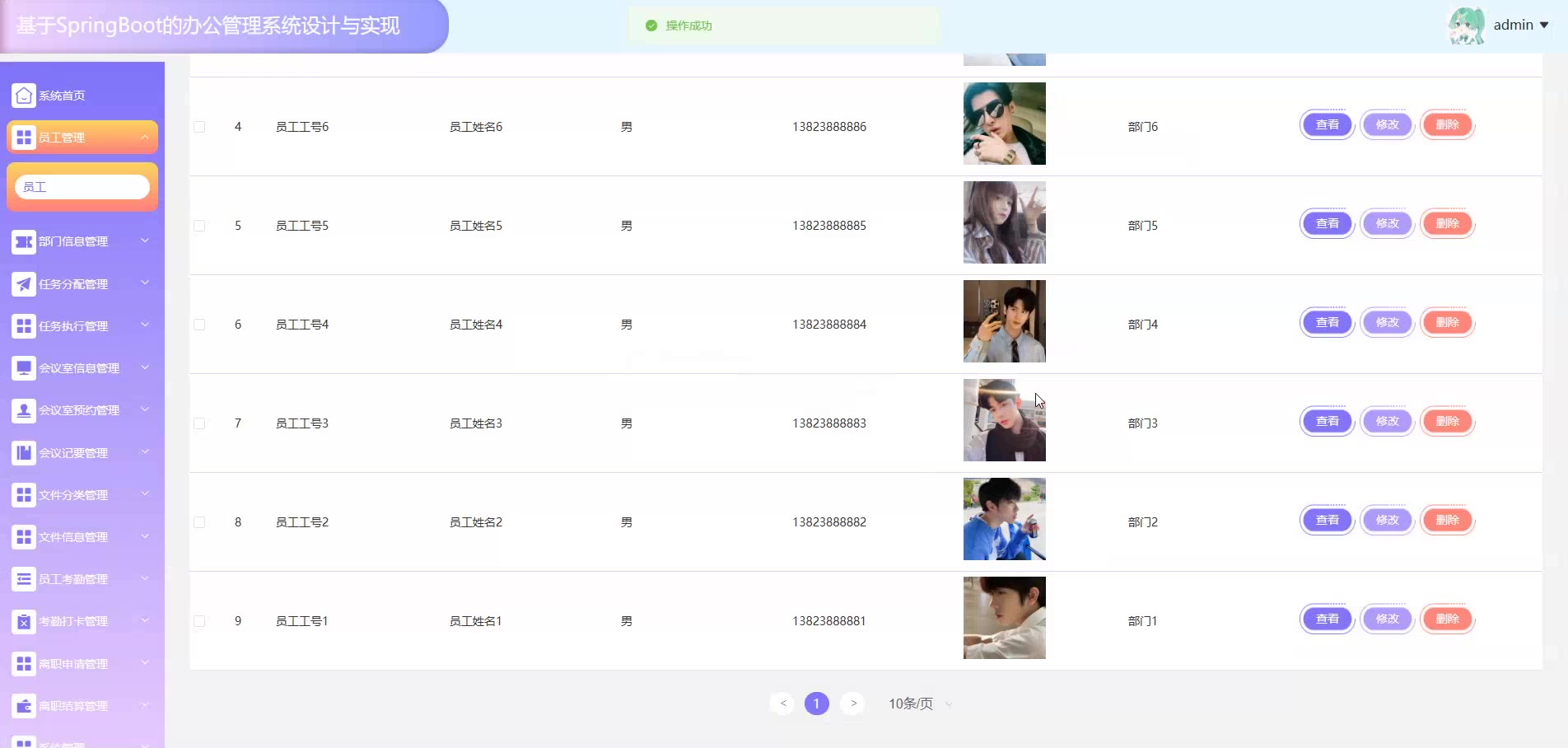Click the 任务执行管理 grid icon
Screen dimensions: 1568x748
tap(24, 326)
